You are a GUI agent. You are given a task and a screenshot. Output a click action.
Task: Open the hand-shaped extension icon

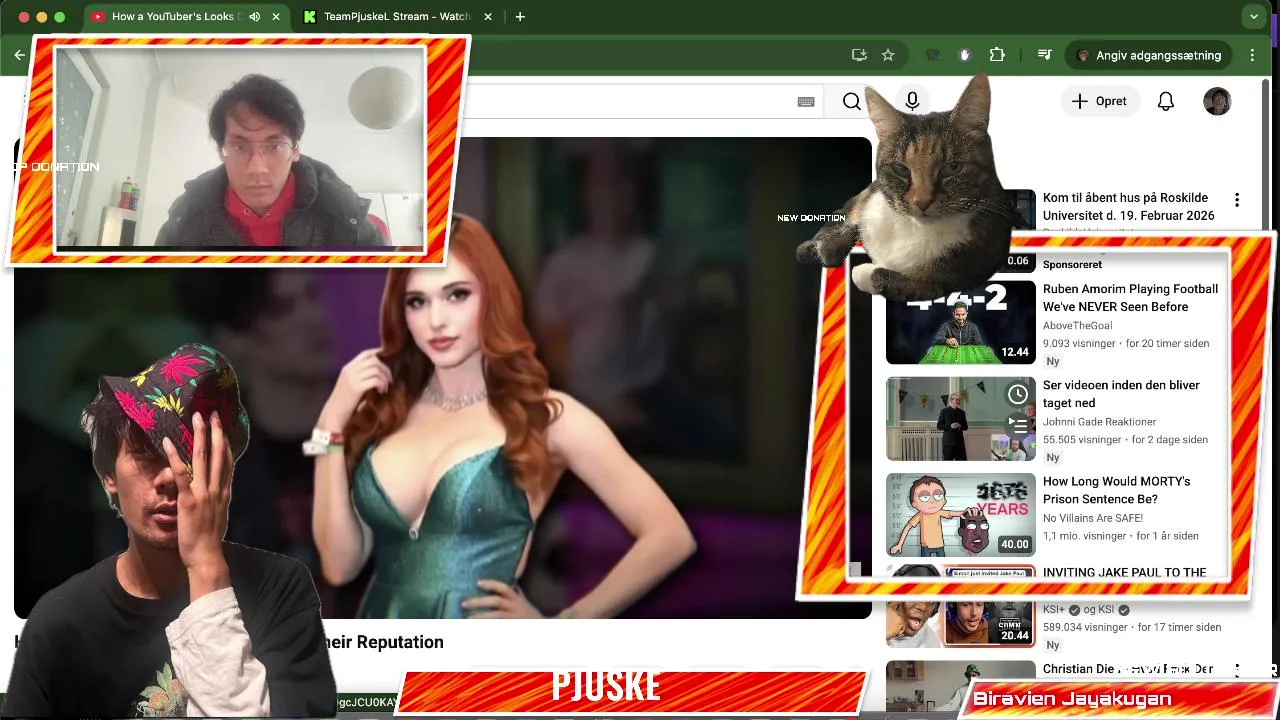964,55
